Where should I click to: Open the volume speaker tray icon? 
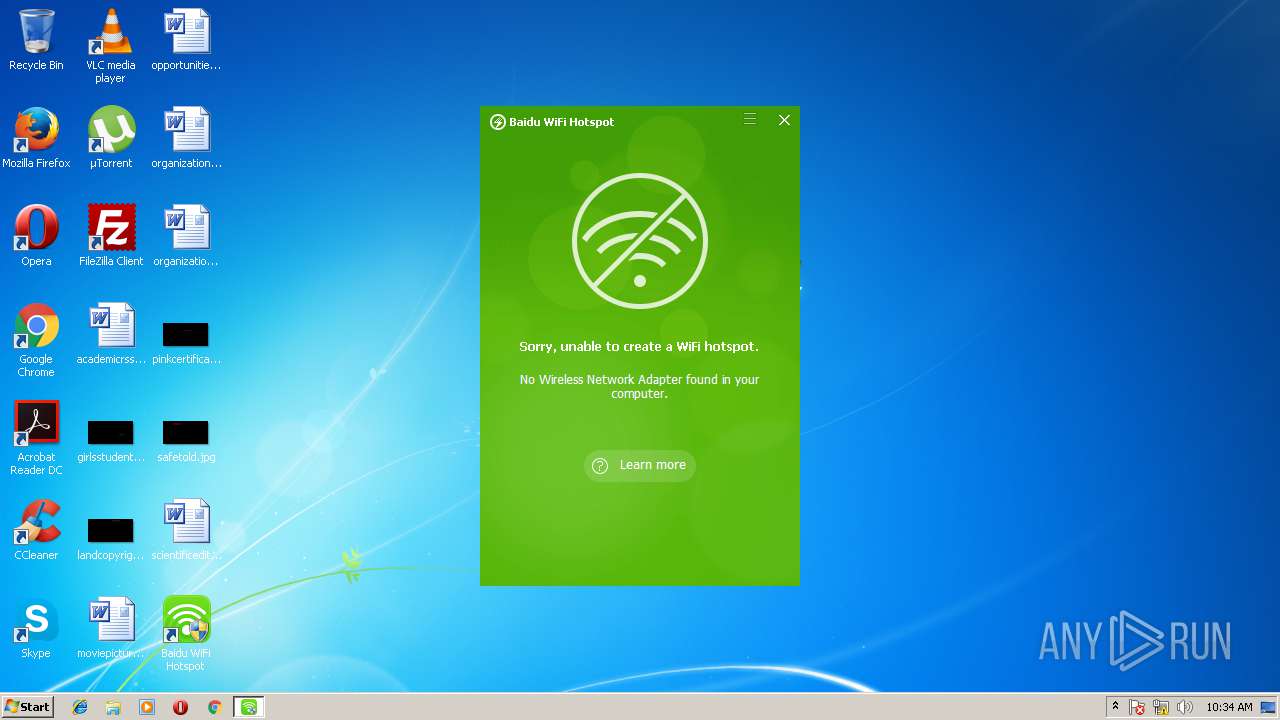coord(1185,707)
